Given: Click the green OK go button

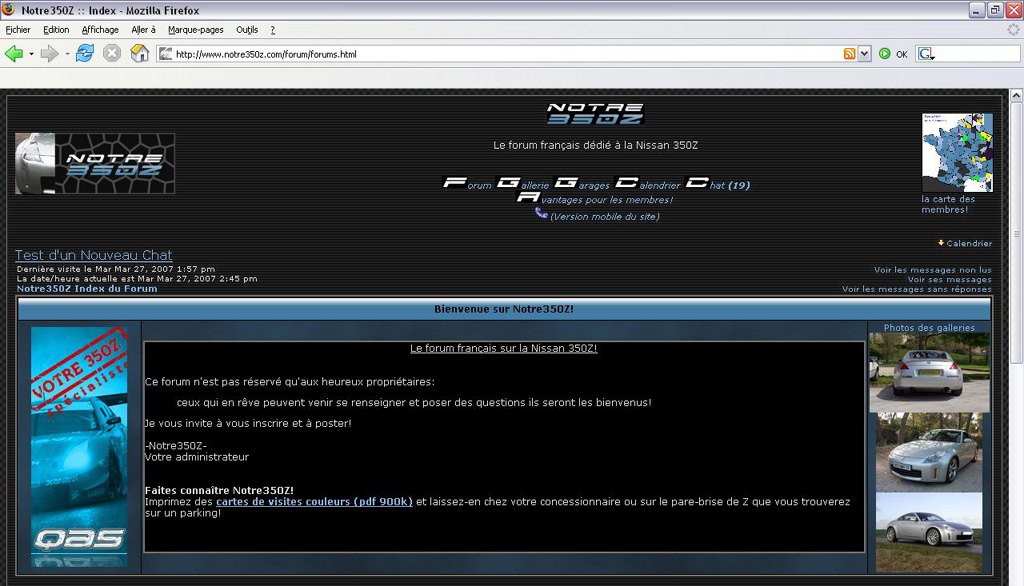Looking at the screenshot, I should [893, 54].
